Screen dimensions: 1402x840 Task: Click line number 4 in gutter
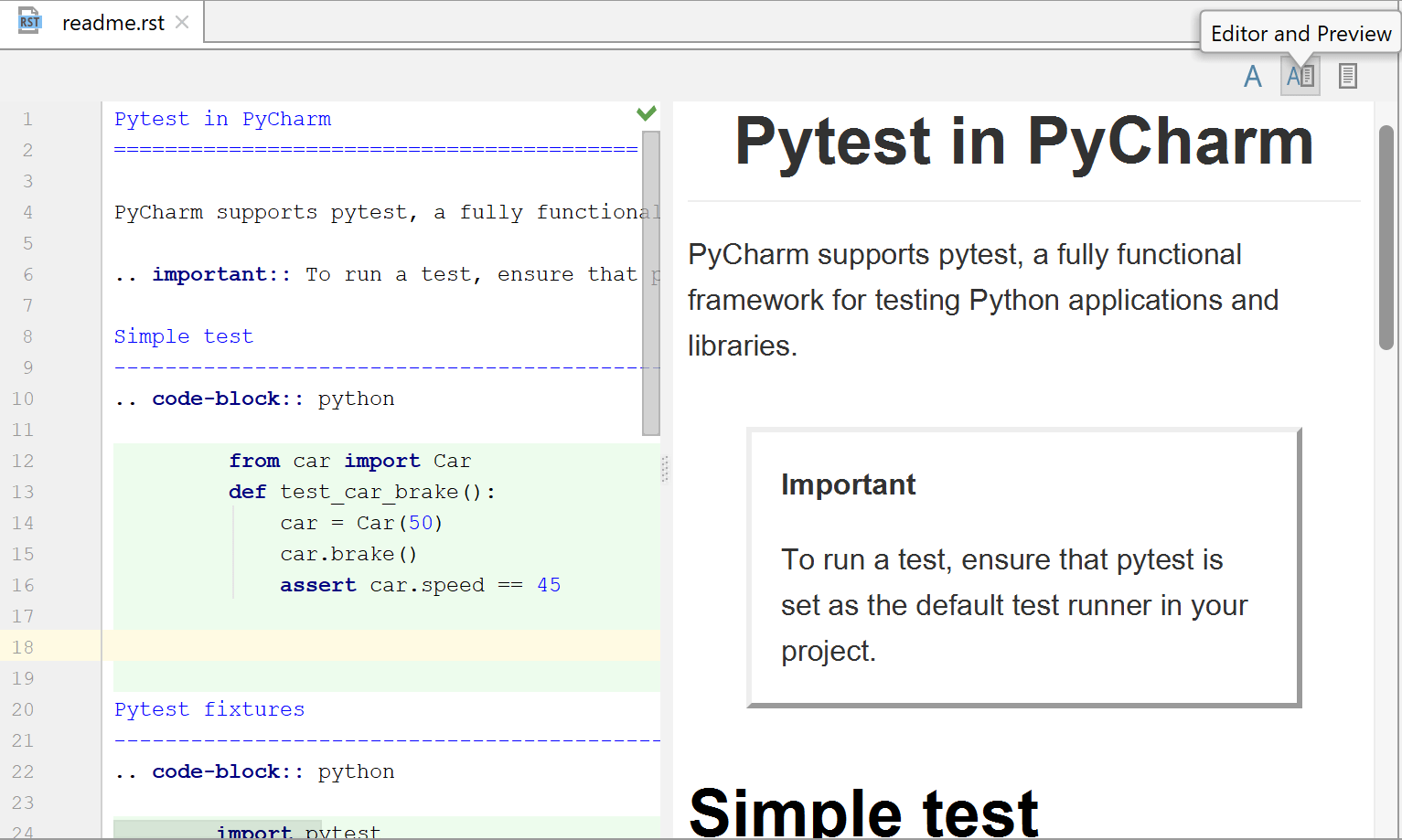pos(27,212)
